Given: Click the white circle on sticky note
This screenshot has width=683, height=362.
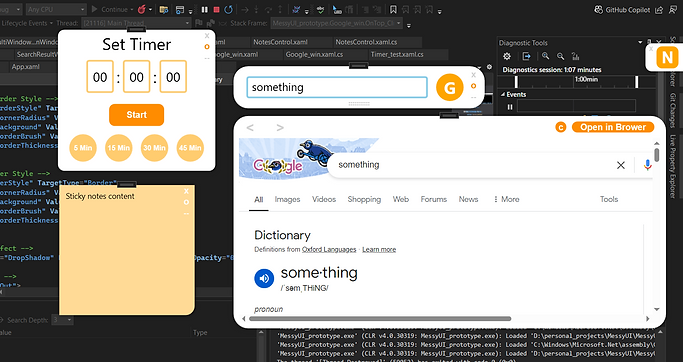Looking at the screenshot, I should pos(186,202).
